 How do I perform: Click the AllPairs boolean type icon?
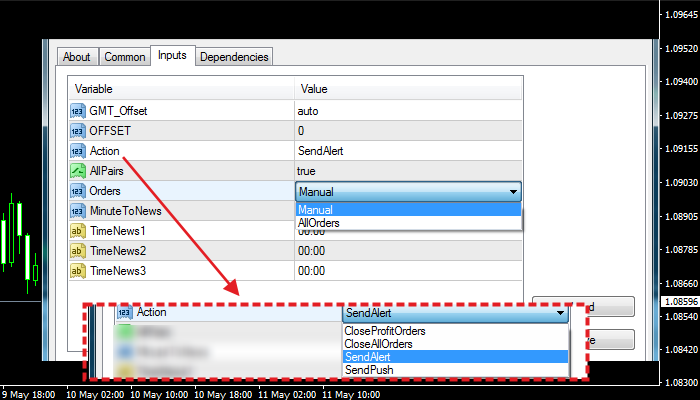(77, 171)
